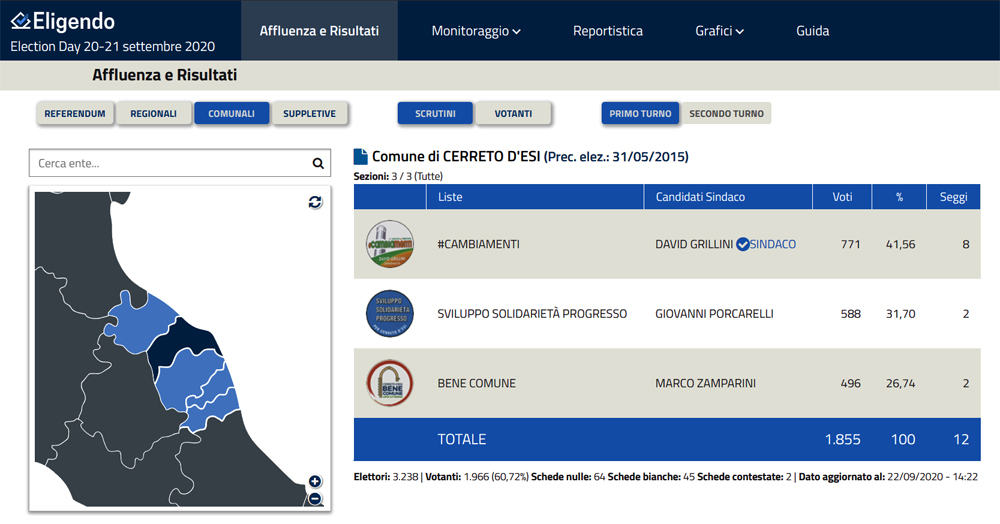Select the Referendum election type

click(75, 114)
